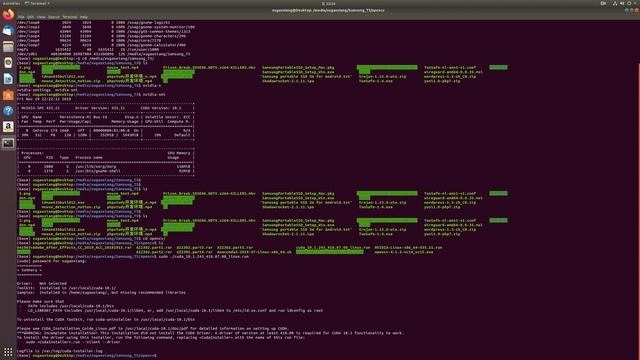640x360 pixels.
Task: Open the Terminal app menu in top bar
Action: point(37,3)
